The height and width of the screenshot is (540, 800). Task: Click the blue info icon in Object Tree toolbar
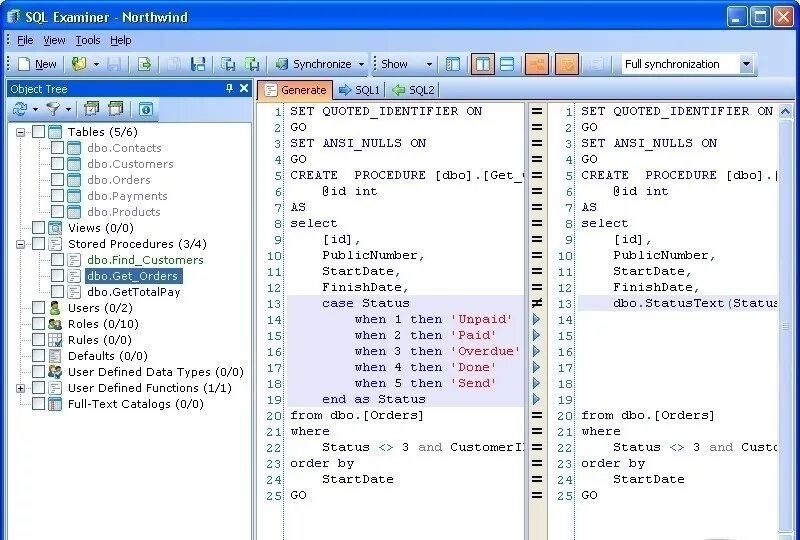point(145,109)
